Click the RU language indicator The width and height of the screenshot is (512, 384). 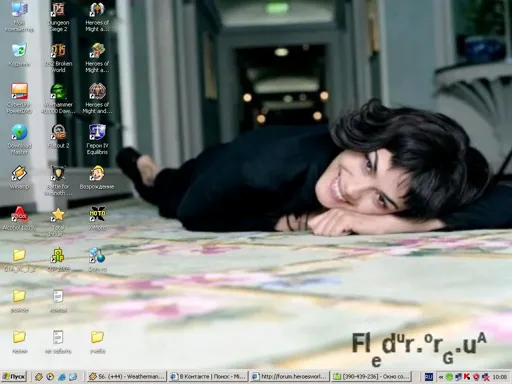[429, 377]
